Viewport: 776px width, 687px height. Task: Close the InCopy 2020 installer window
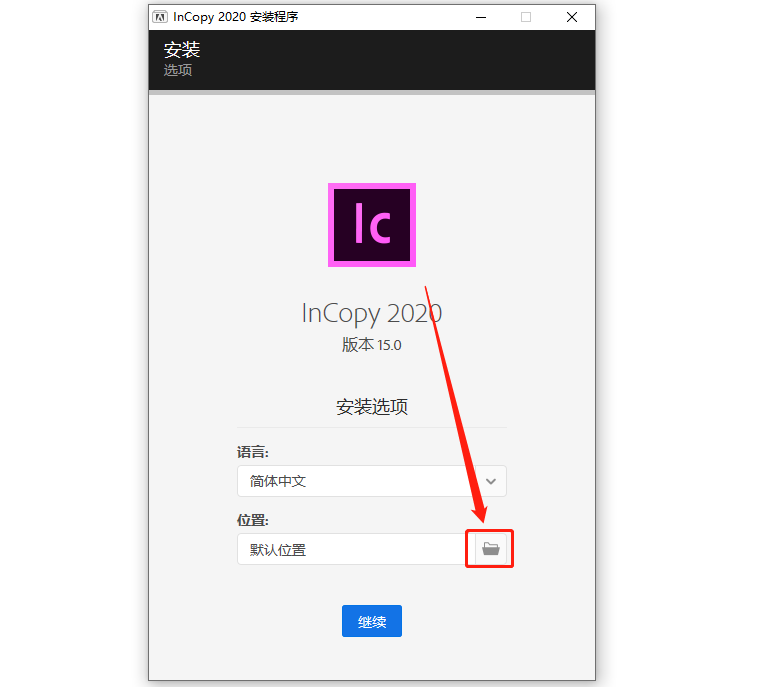click(x=572, y=17)
